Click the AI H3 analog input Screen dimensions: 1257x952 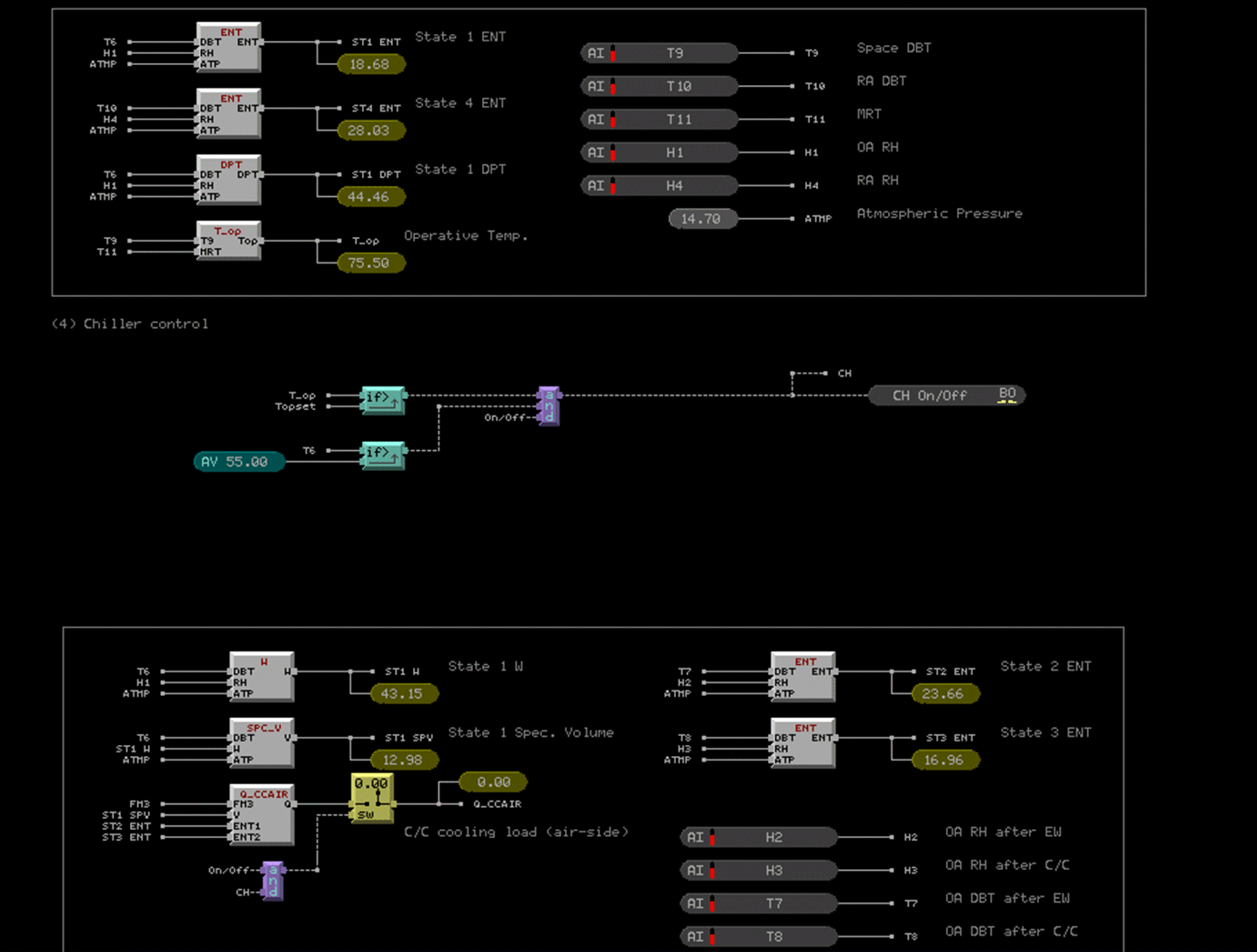point(759,870)
